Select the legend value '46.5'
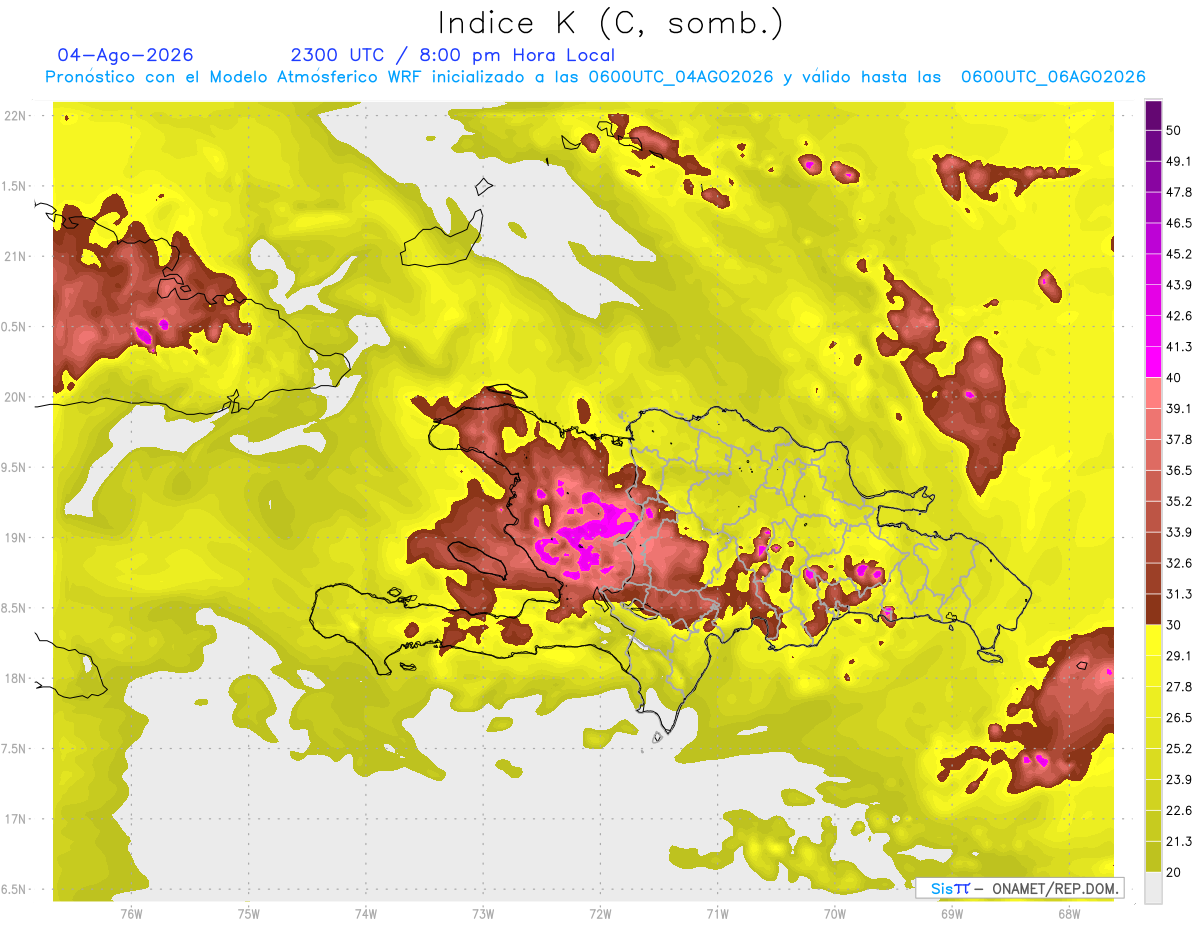The width and height of the screenshot is (1200, 927). 1180,223
